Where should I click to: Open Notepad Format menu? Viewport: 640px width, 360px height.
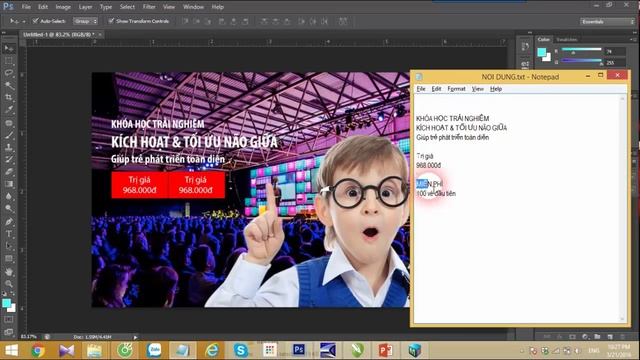456,89
